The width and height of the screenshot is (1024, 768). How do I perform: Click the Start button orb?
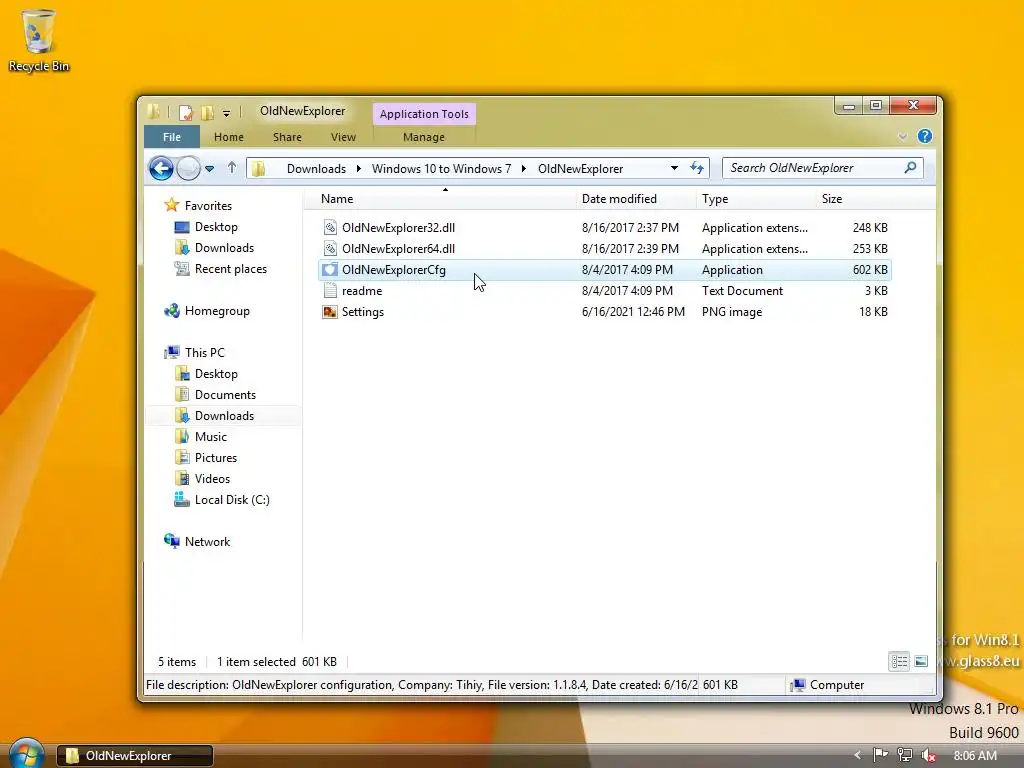(x=26, y=754)
